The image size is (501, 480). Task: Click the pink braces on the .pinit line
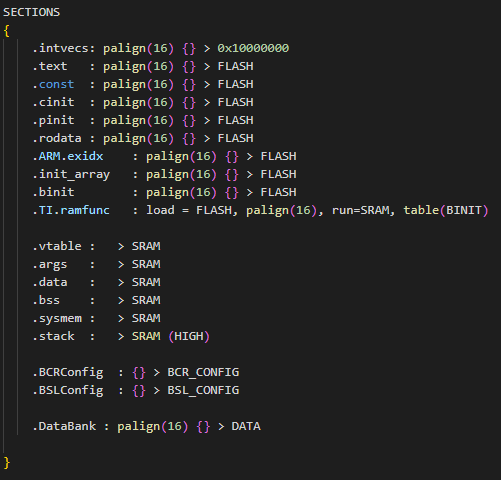point(189,120)
